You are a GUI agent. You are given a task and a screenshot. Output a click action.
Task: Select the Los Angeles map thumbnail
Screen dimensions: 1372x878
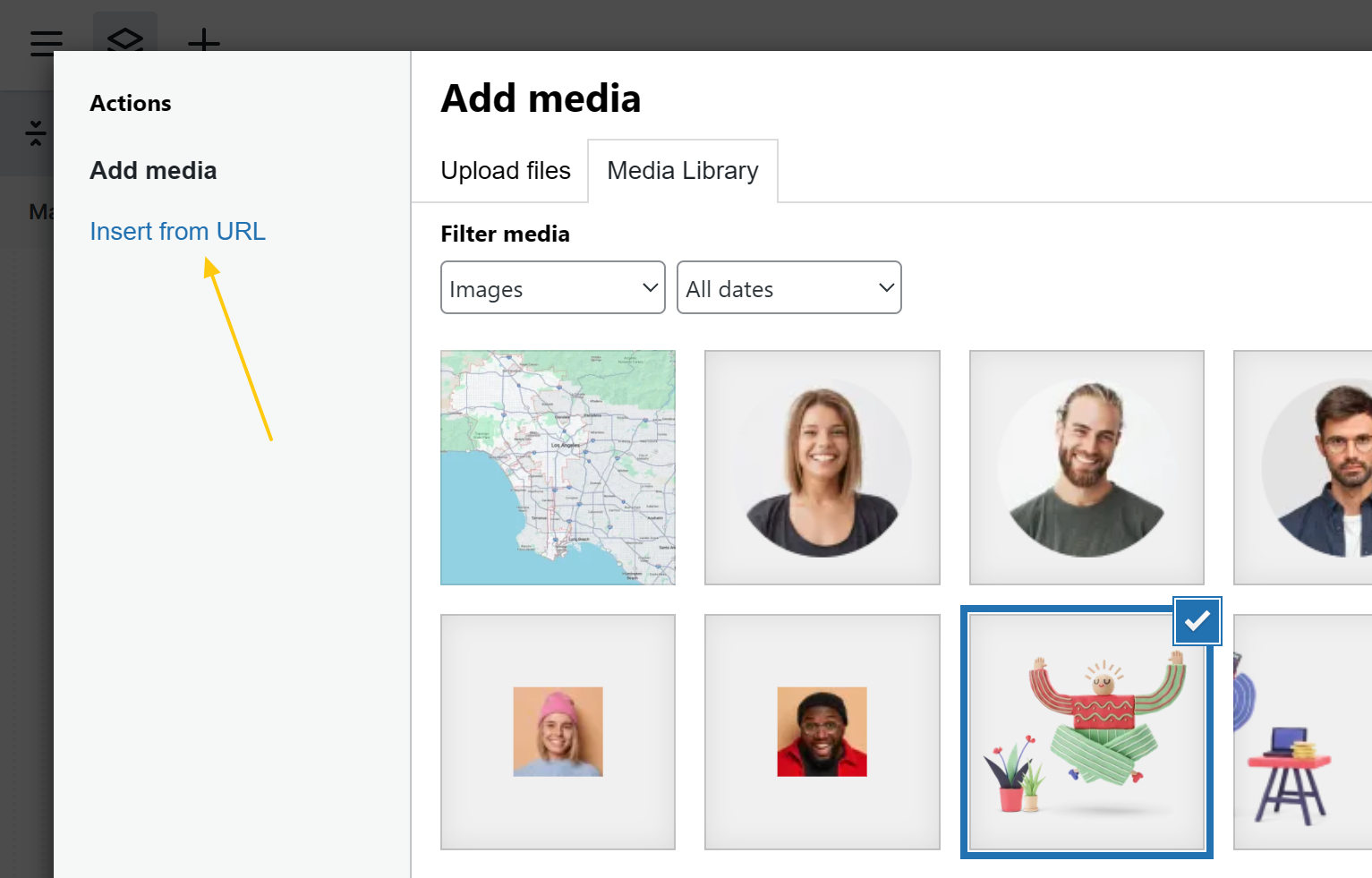pos(558,467)
